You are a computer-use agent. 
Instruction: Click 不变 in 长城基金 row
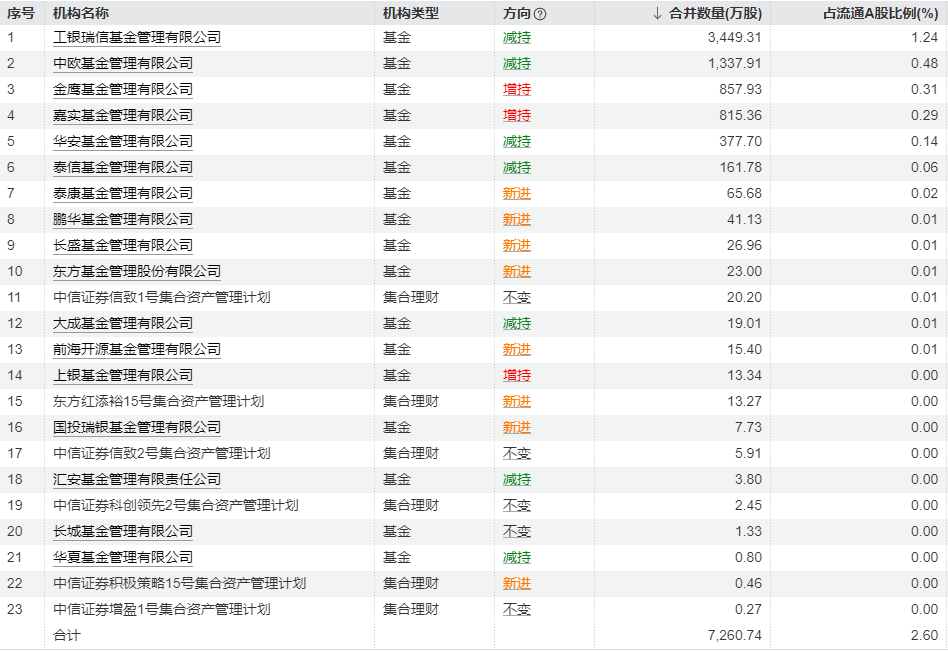pos(517,532)
